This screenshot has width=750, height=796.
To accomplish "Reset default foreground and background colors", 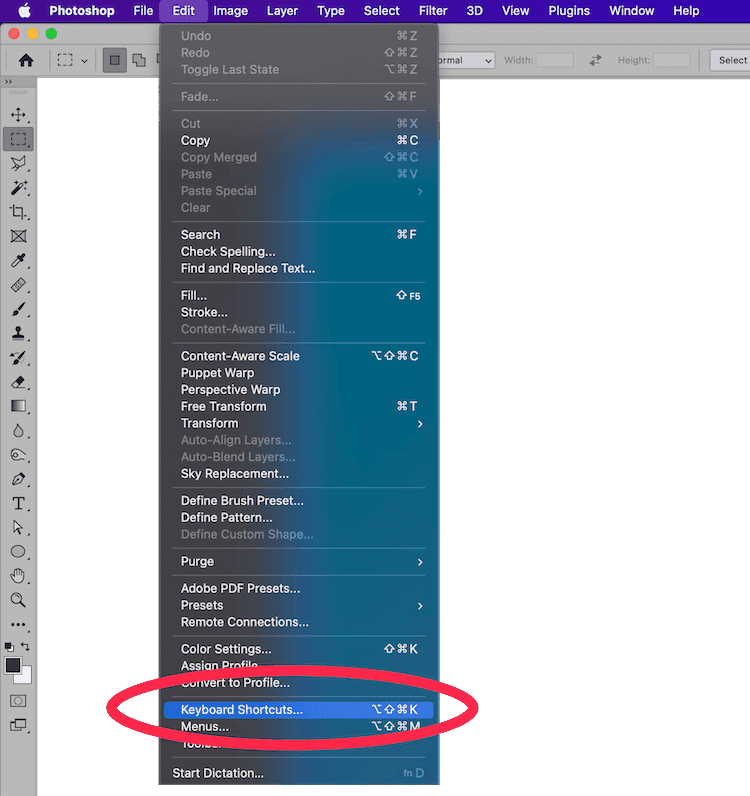I will (x=9, y=647).
